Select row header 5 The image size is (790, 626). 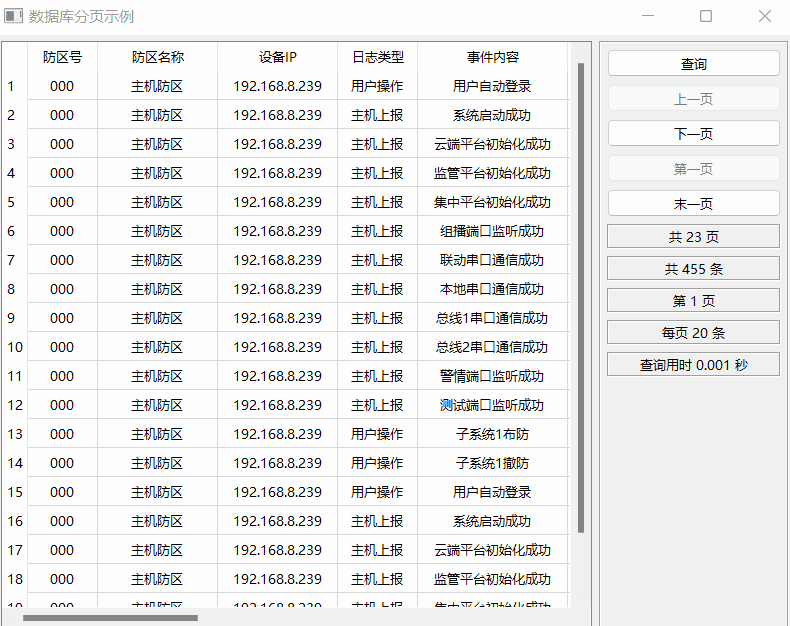[15, 202]
